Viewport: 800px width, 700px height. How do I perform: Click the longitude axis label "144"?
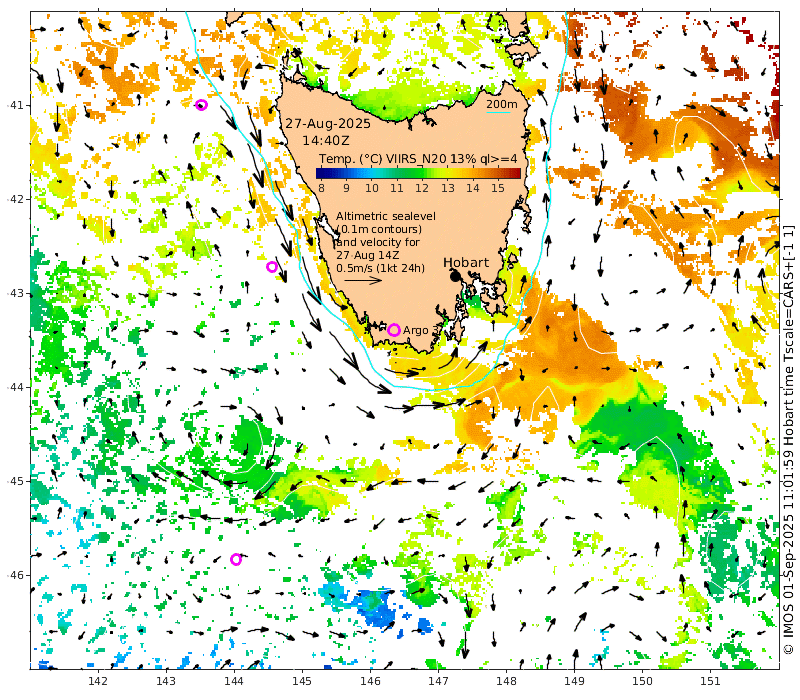[234, 681]
